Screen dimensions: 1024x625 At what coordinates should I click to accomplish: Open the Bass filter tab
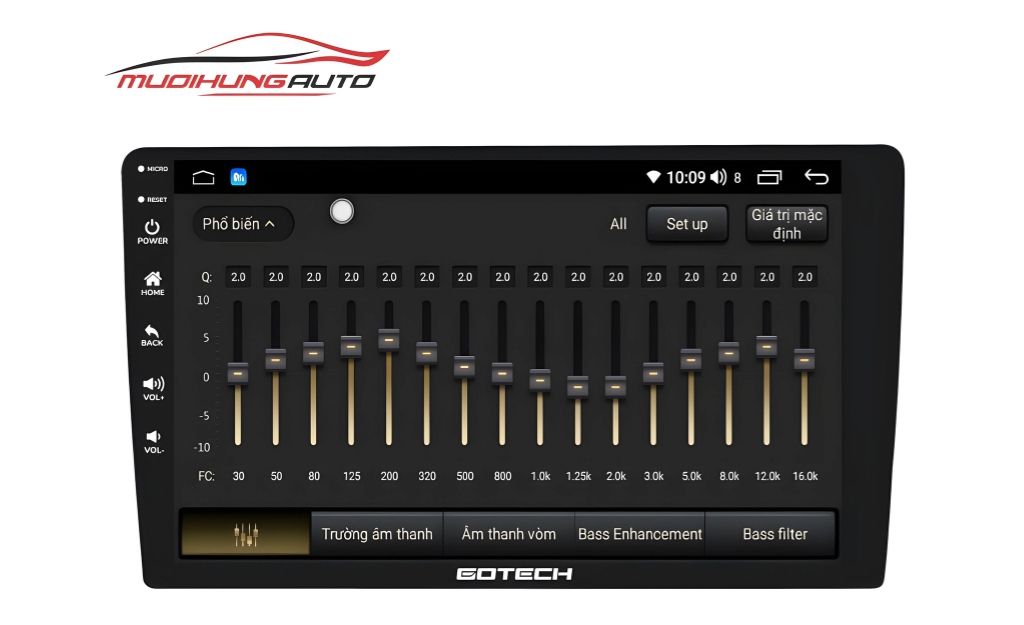[x=774, y=534]
